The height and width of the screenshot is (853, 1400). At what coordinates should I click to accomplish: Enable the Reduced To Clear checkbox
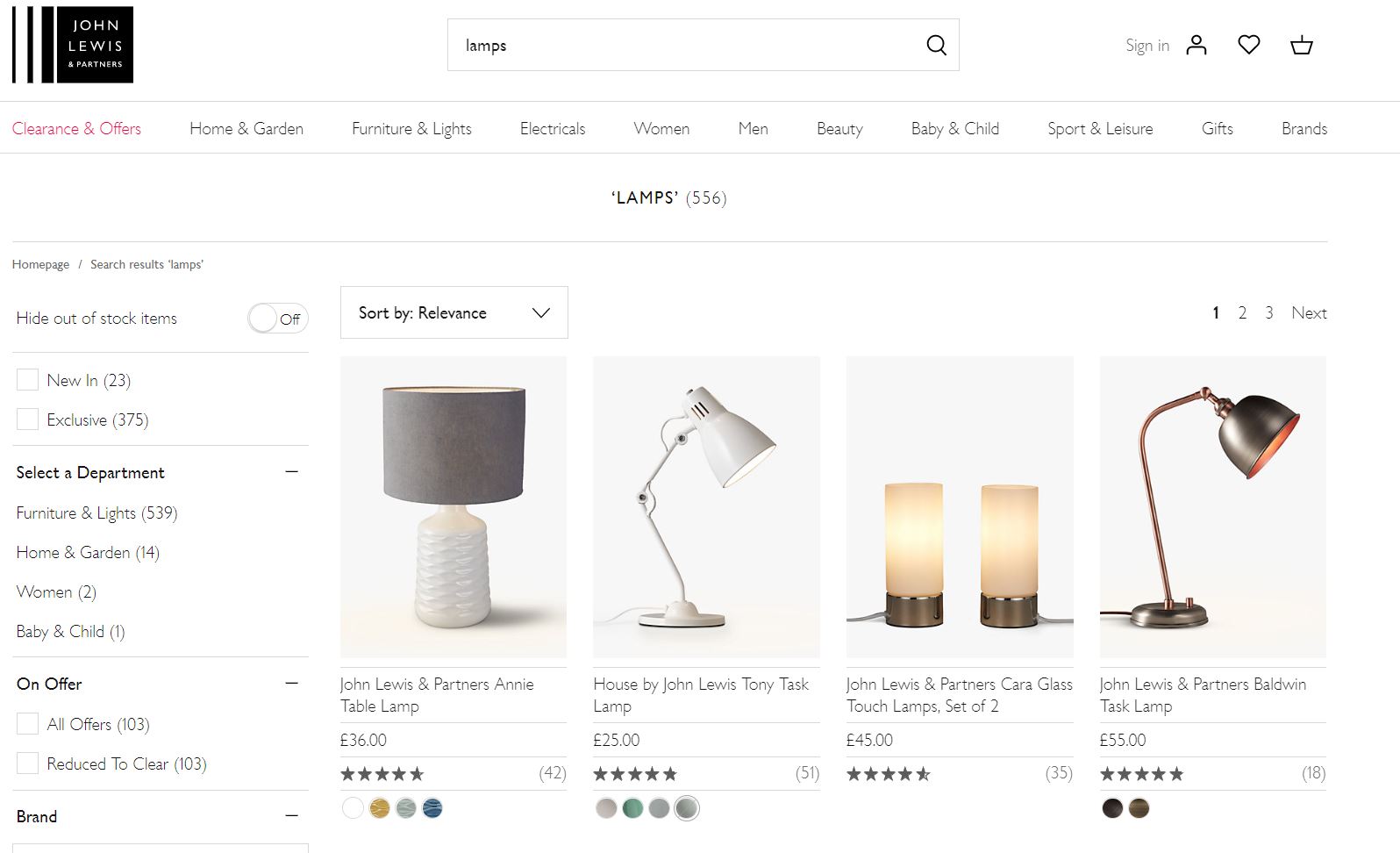coord(28,763)
